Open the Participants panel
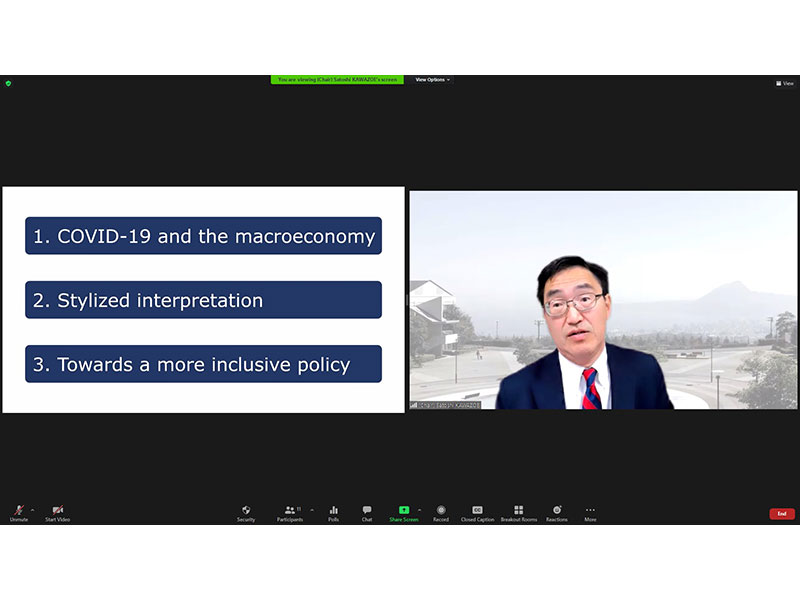The width and height of the screenshot is (800, 600). coord(289,512)
